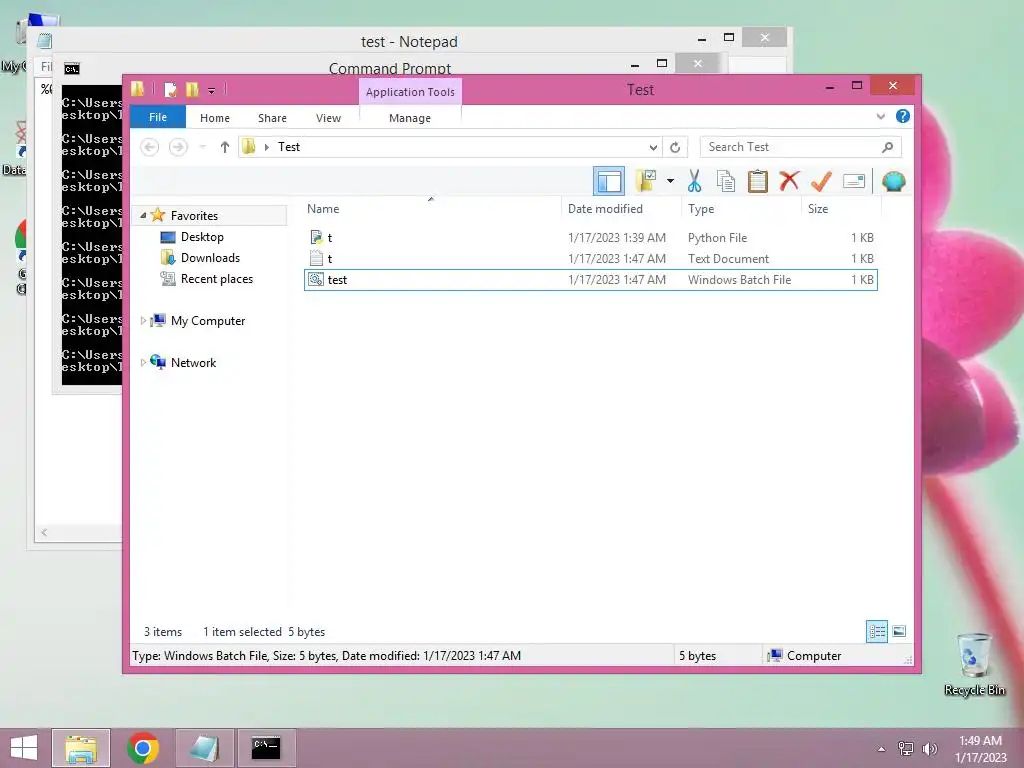This screenshot has height=768, width=1024.
Task: Launch Google Chrome from the taskbar
Action: (143, 748)
